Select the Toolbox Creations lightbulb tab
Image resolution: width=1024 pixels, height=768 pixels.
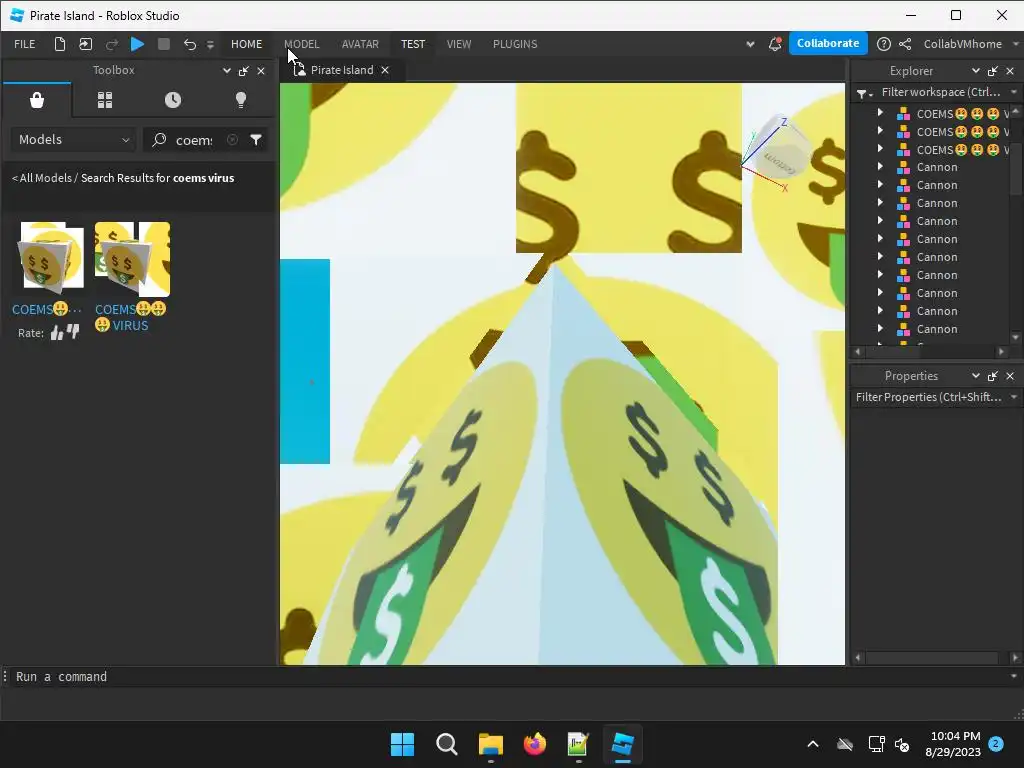(241, 100)
